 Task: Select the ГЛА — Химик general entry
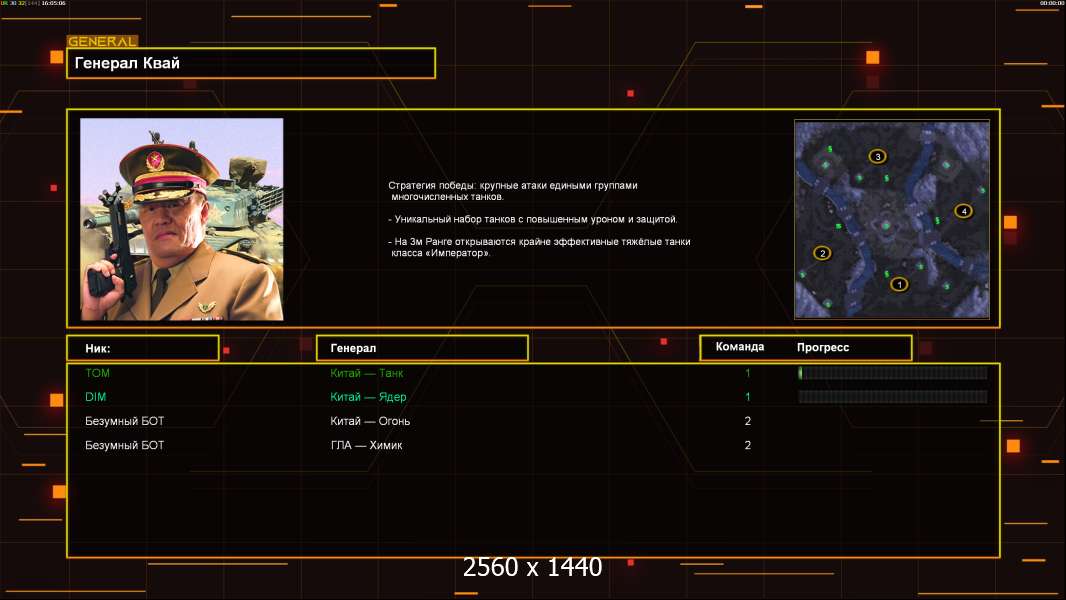click(x=366, y=445)
